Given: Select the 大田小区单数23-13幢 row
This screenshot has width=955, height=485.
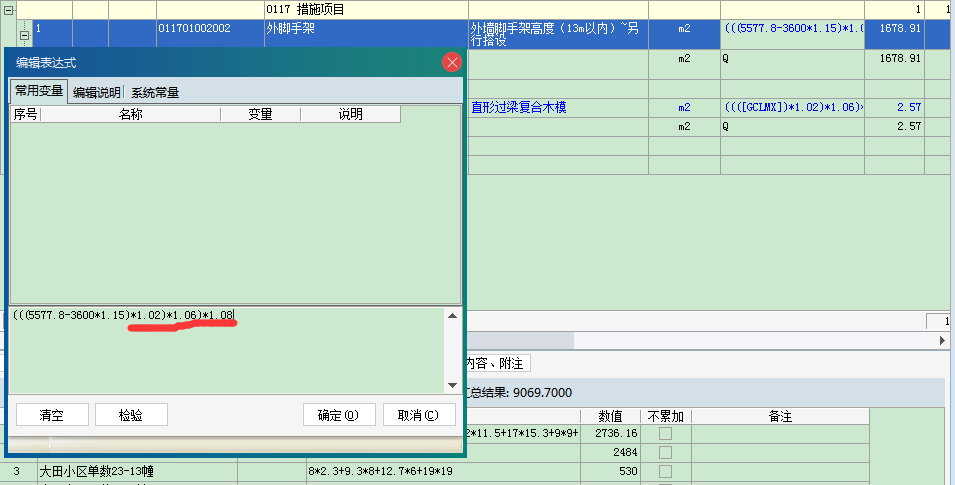Looking at the screenshot, I should click(96, 472).
